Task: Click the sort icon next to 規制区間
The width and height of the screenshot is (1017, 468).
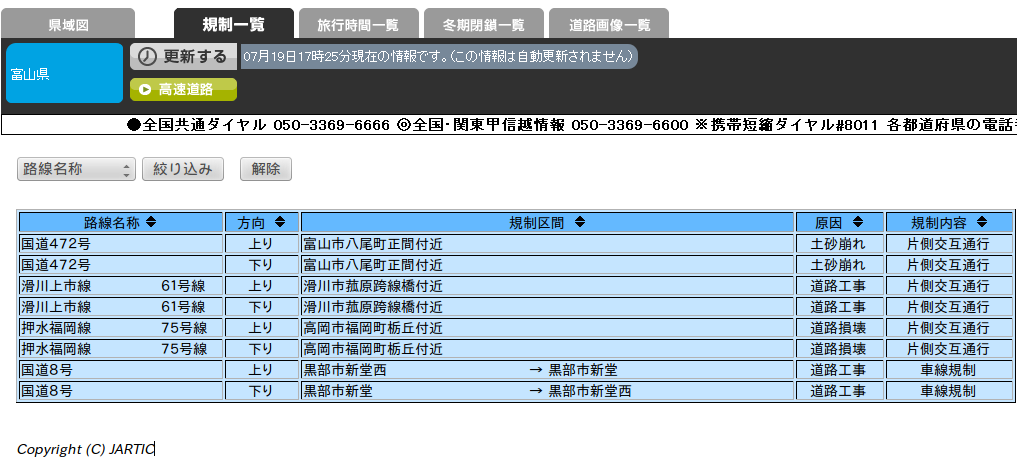Action: click(580, 222)
